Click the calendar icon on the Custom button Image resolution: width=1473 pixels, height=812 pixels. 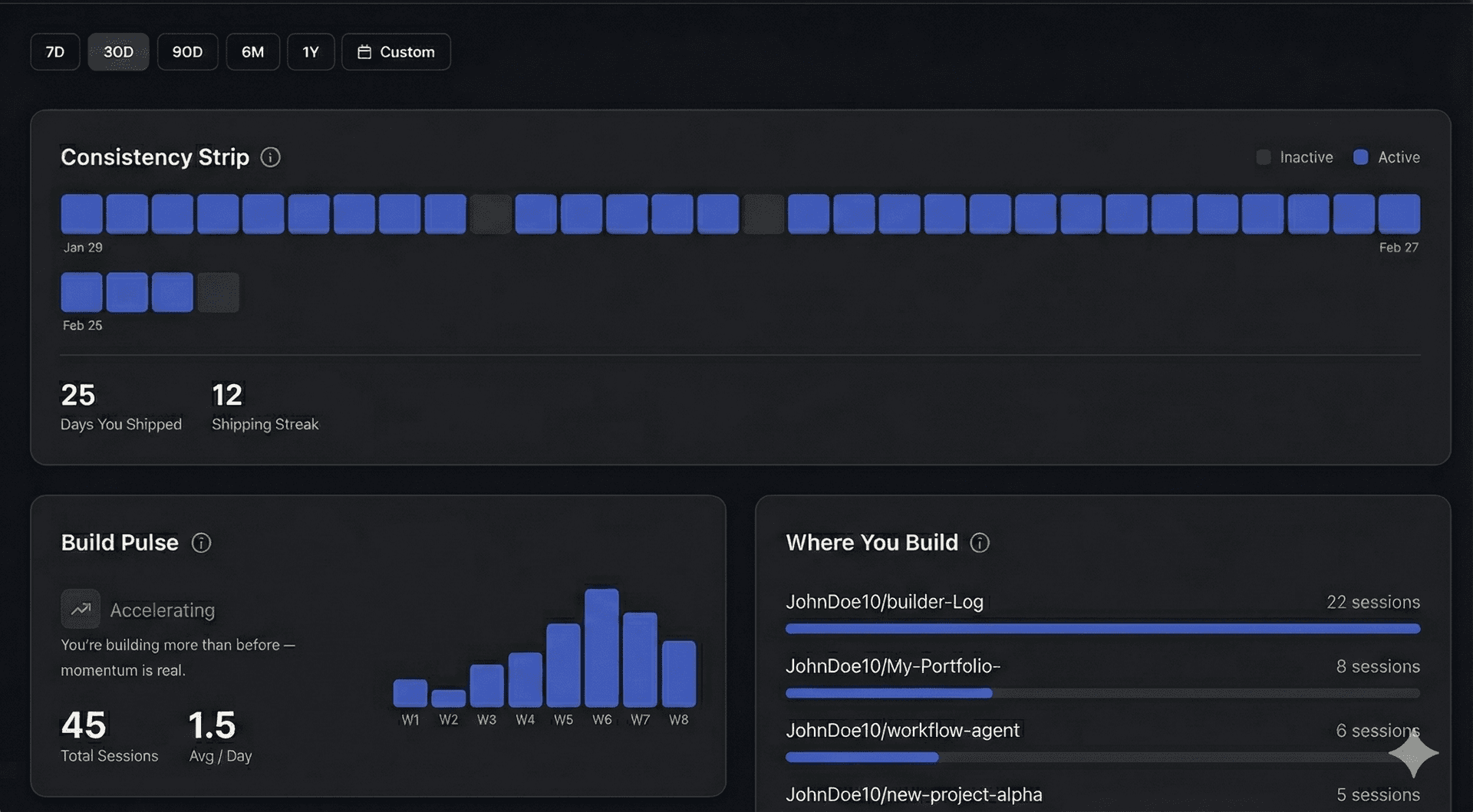[x=364, y=51]
